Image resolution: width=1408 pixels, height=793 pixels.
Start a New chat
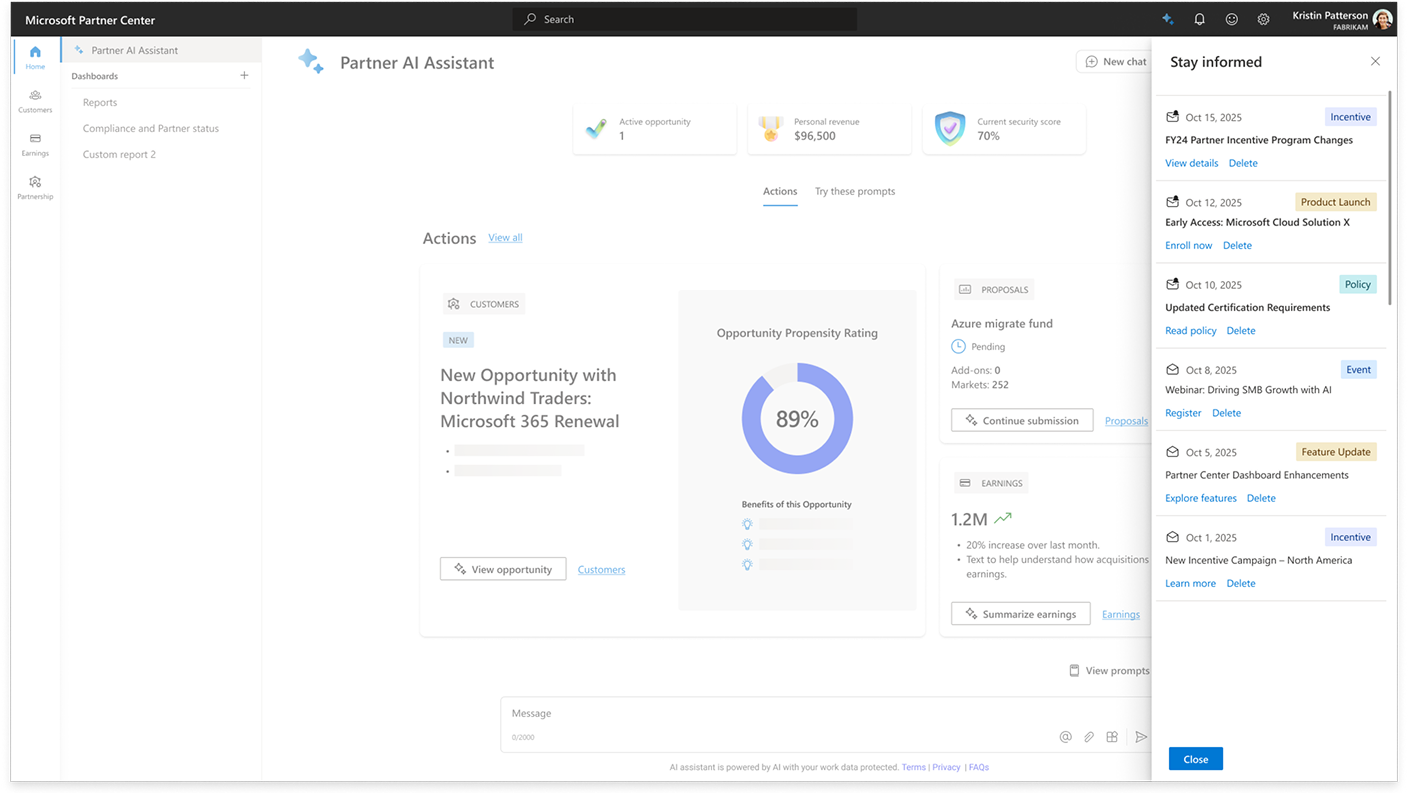pos(1114,62)
